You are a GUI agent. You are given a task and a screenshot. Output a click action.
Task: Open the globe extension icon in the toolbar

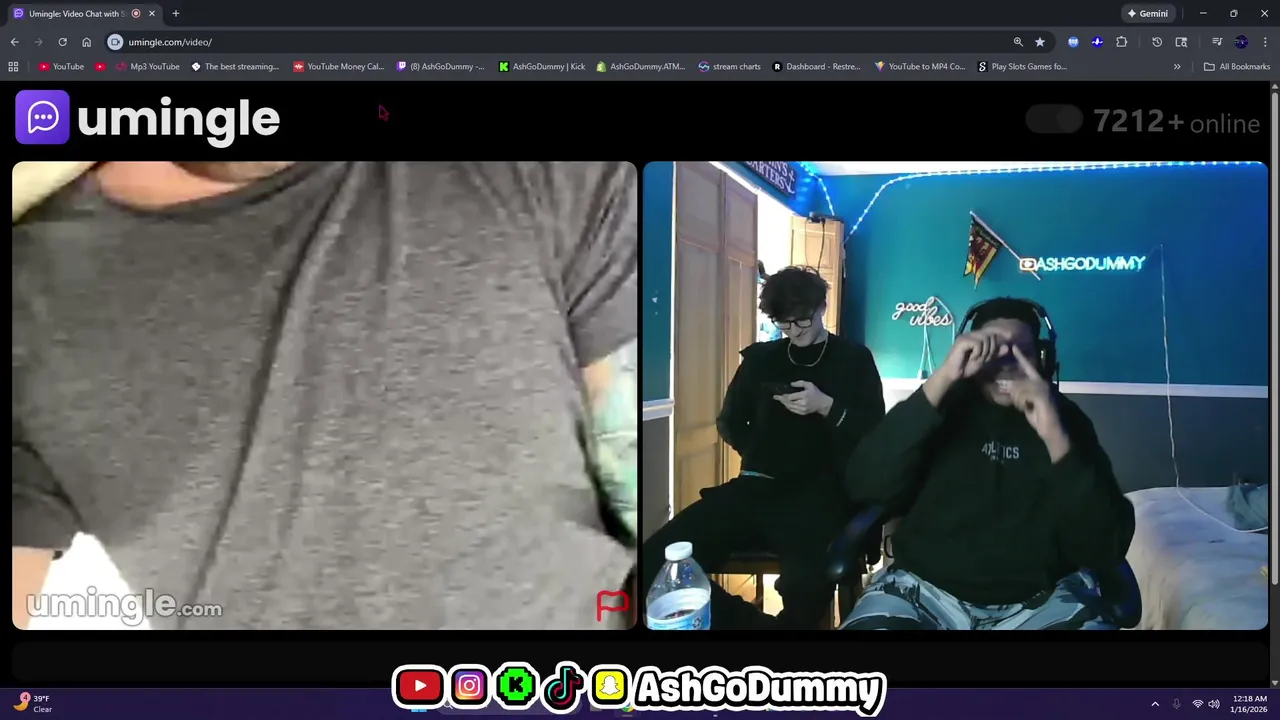[x=1073, y=42]
